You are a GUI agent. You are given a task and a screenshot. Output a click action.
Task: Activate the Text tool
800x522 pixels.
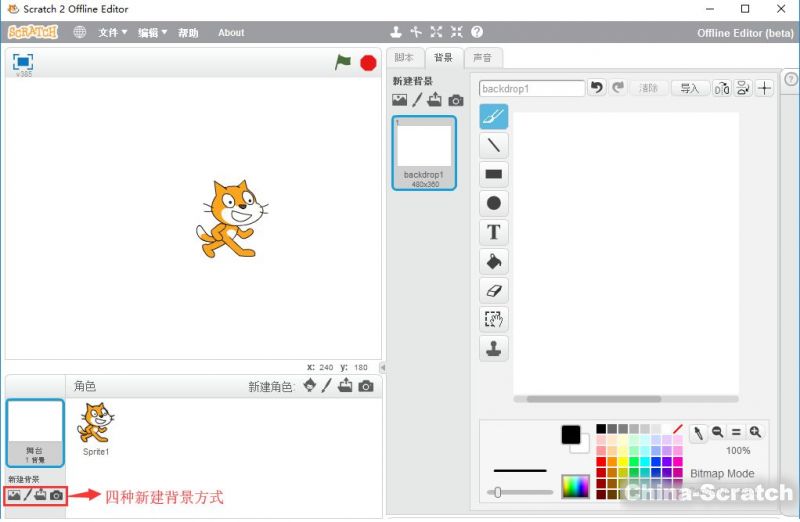pyautogui.click(x=494, y=233)
